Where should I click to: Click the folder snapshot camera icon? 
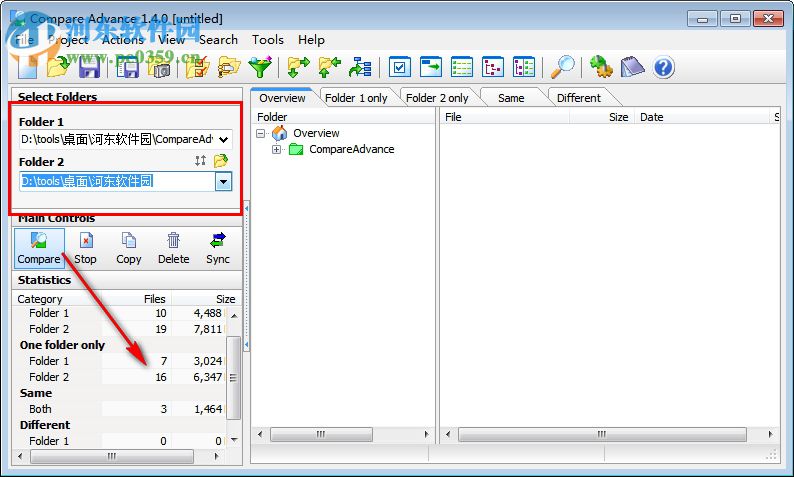click(x=158, y=67)
